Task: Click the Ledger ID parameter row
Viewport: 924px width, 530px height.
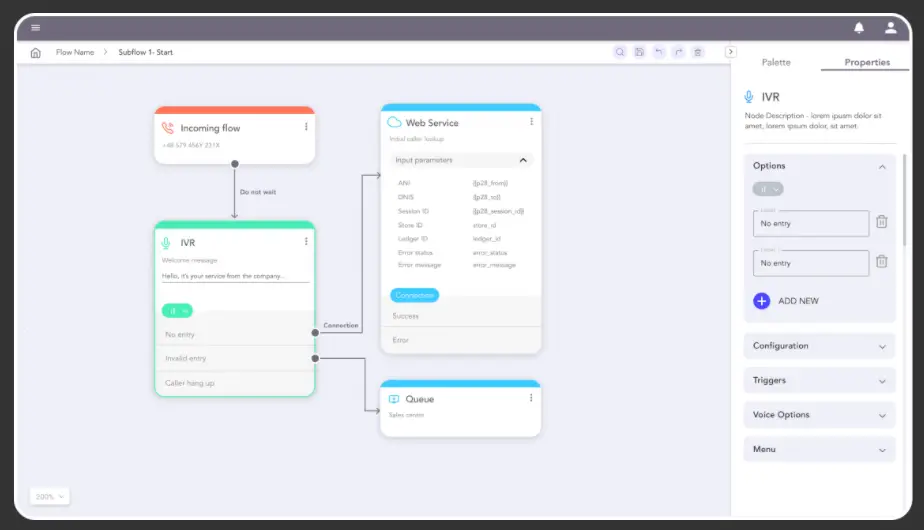Action: 461,239
